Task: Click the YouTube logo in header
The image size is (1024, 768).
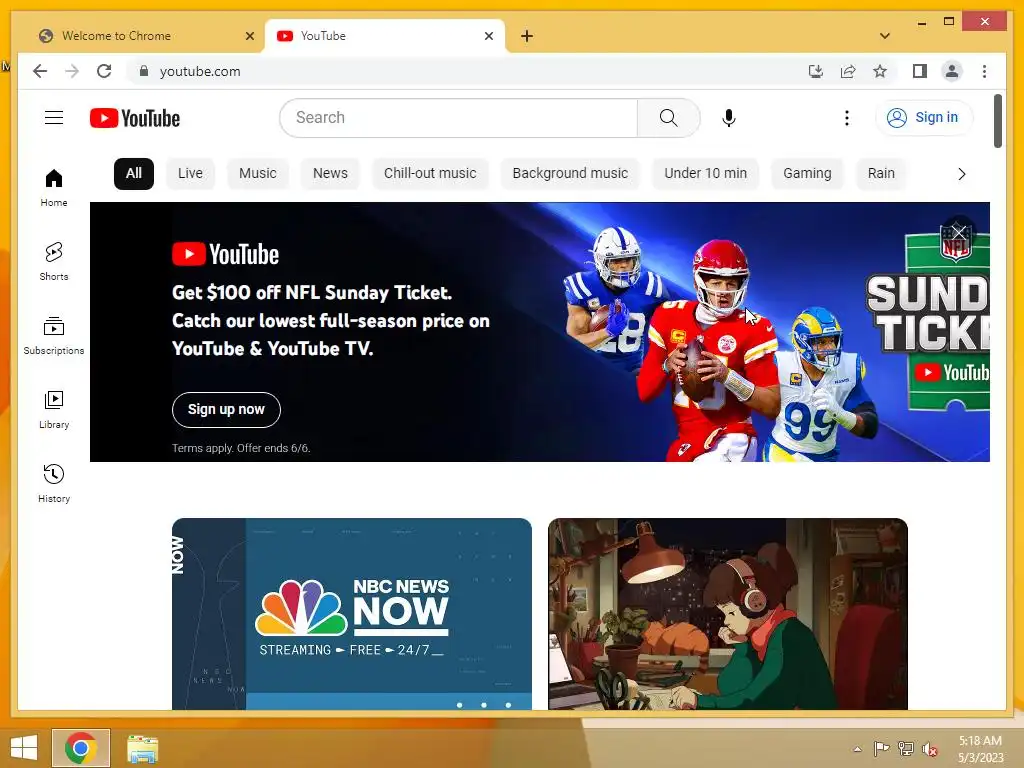Action: [135, 118]
